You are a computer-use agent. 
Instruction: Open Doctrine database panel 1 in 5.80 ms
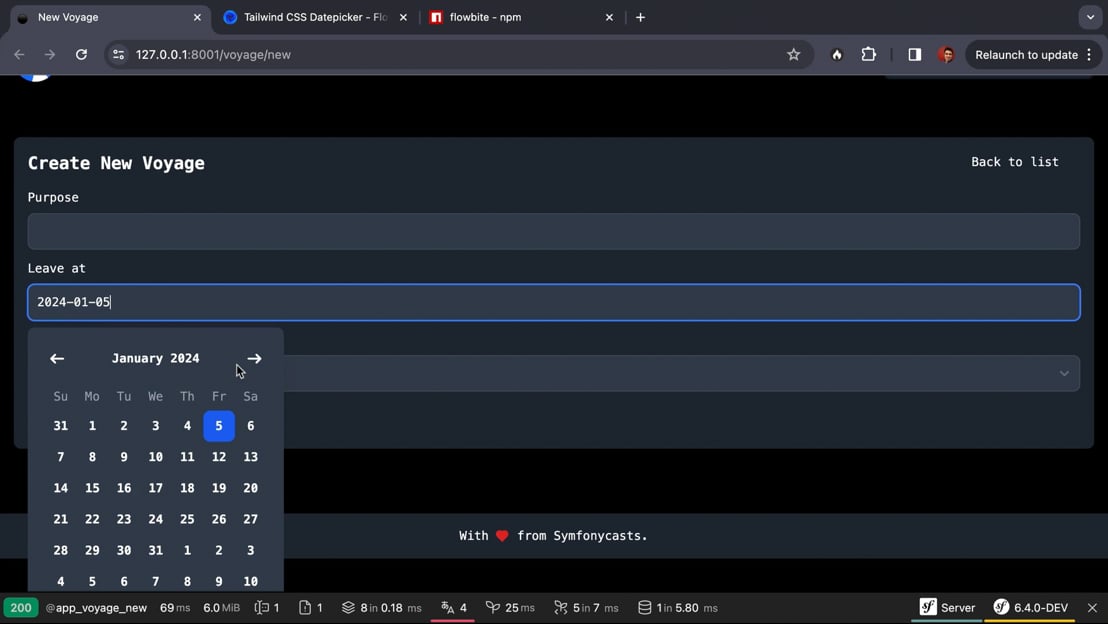pyautogui.click(x=678, y=608)
